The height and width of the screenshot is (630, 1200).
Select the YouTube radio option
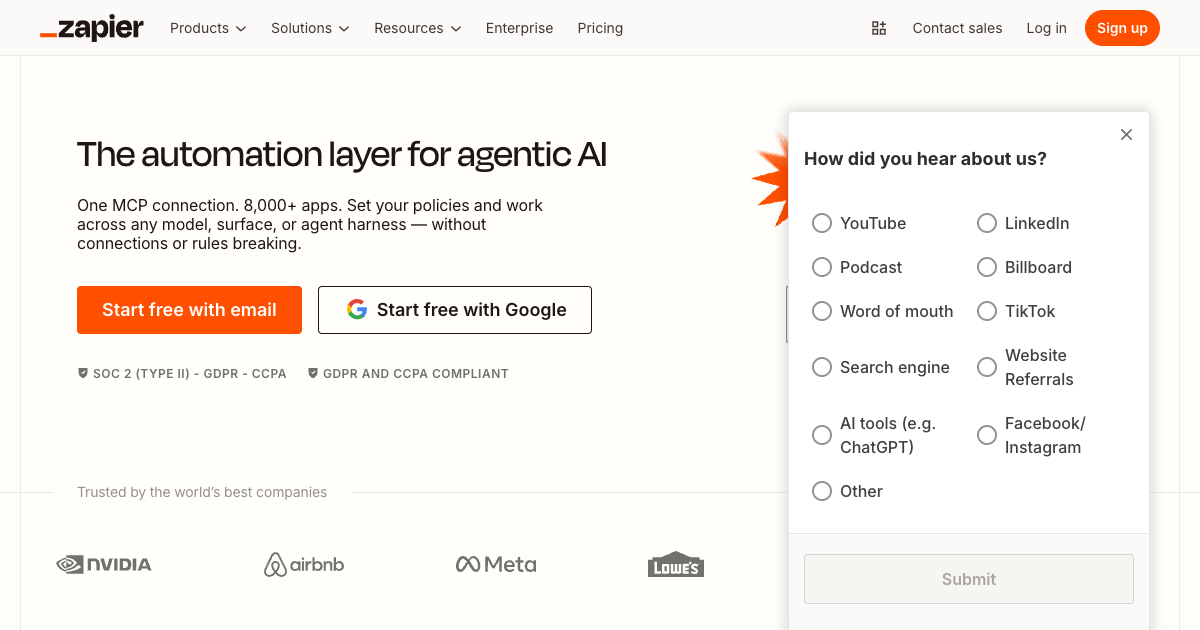(822, 223)
